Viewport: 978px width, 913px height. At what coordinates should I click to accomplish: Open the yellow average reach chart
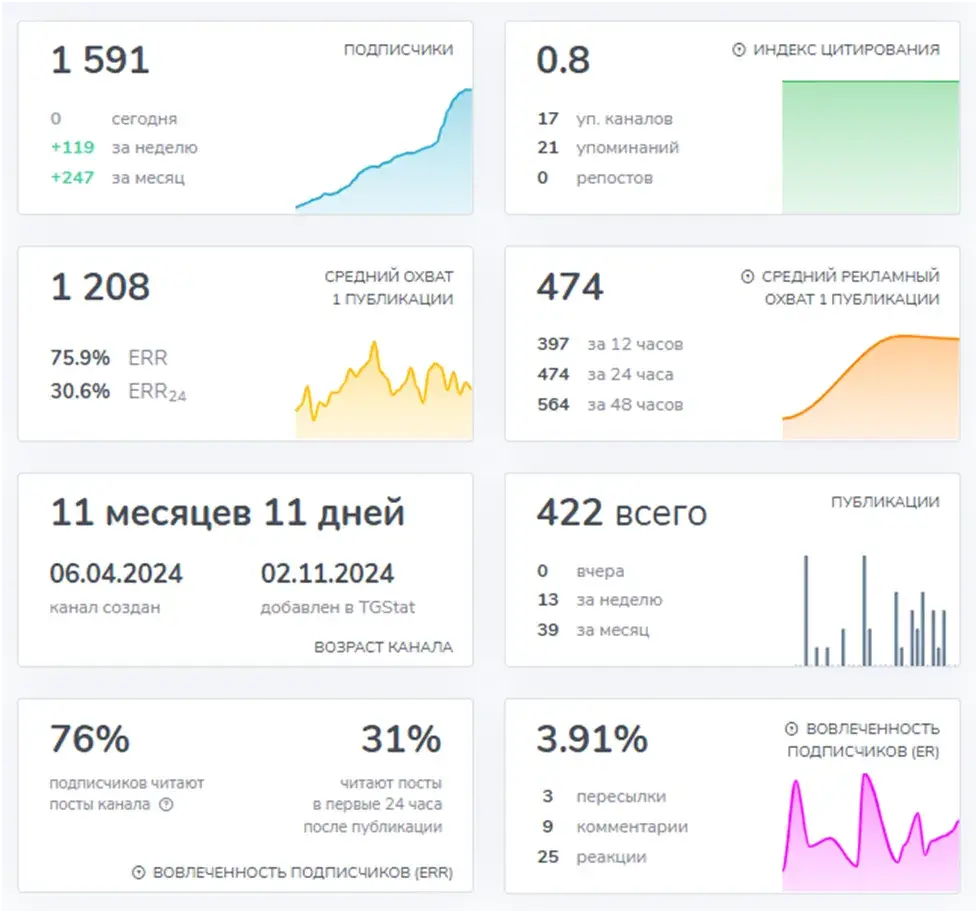click(384, 390)
